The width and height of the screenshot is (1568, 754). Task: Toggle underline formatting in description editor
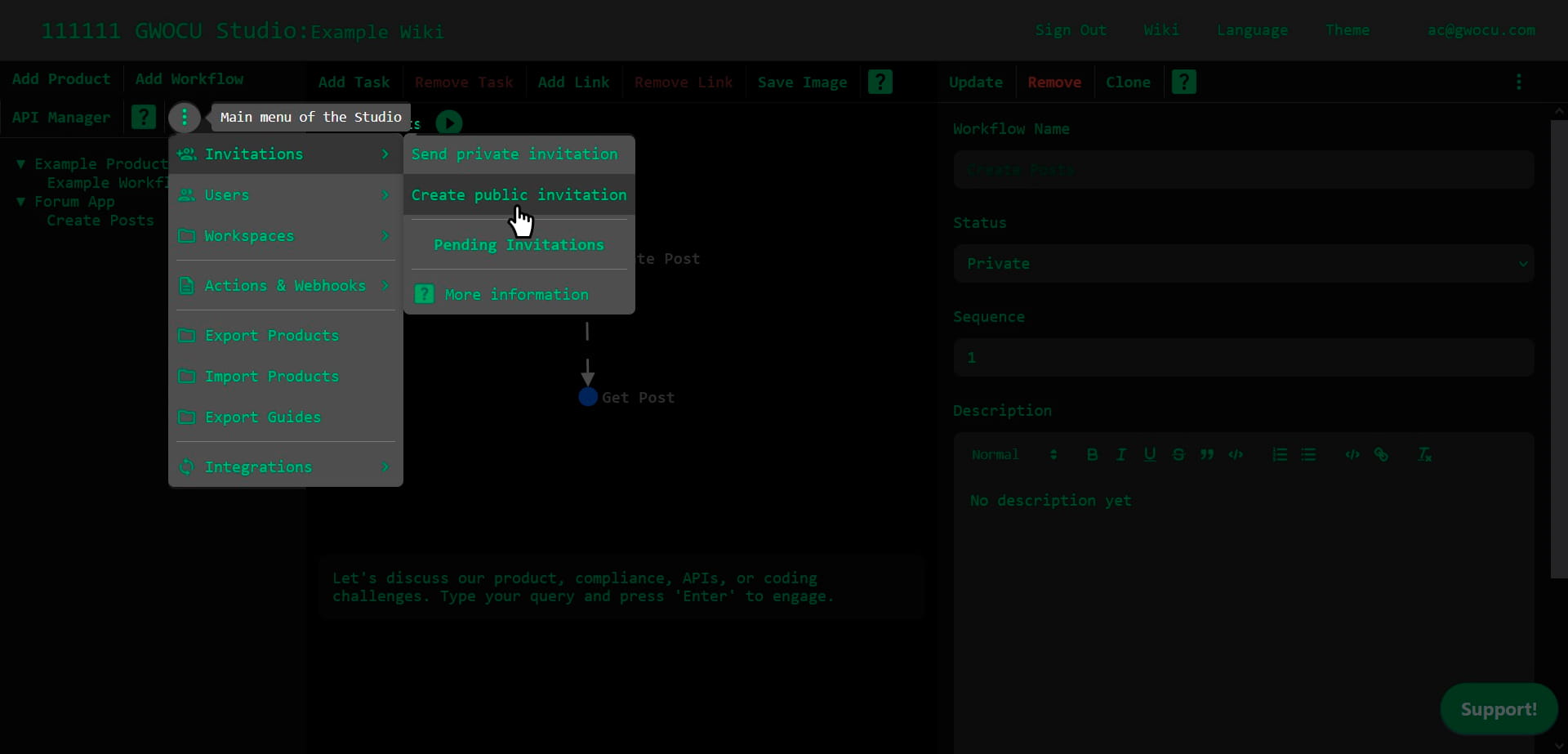(1150, 454)
